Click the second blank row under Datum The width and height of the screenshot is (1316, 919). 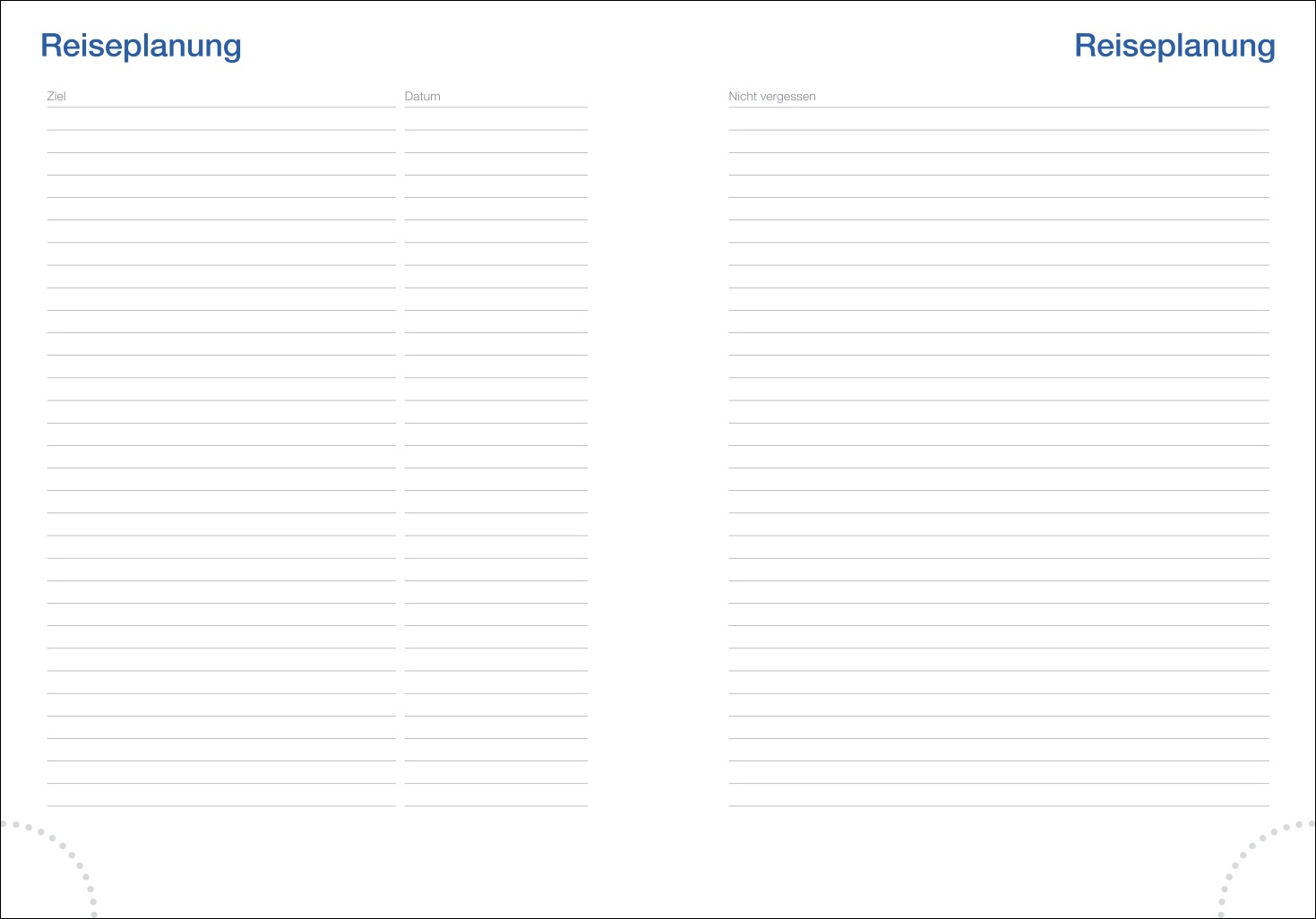[x=495, y=142]
